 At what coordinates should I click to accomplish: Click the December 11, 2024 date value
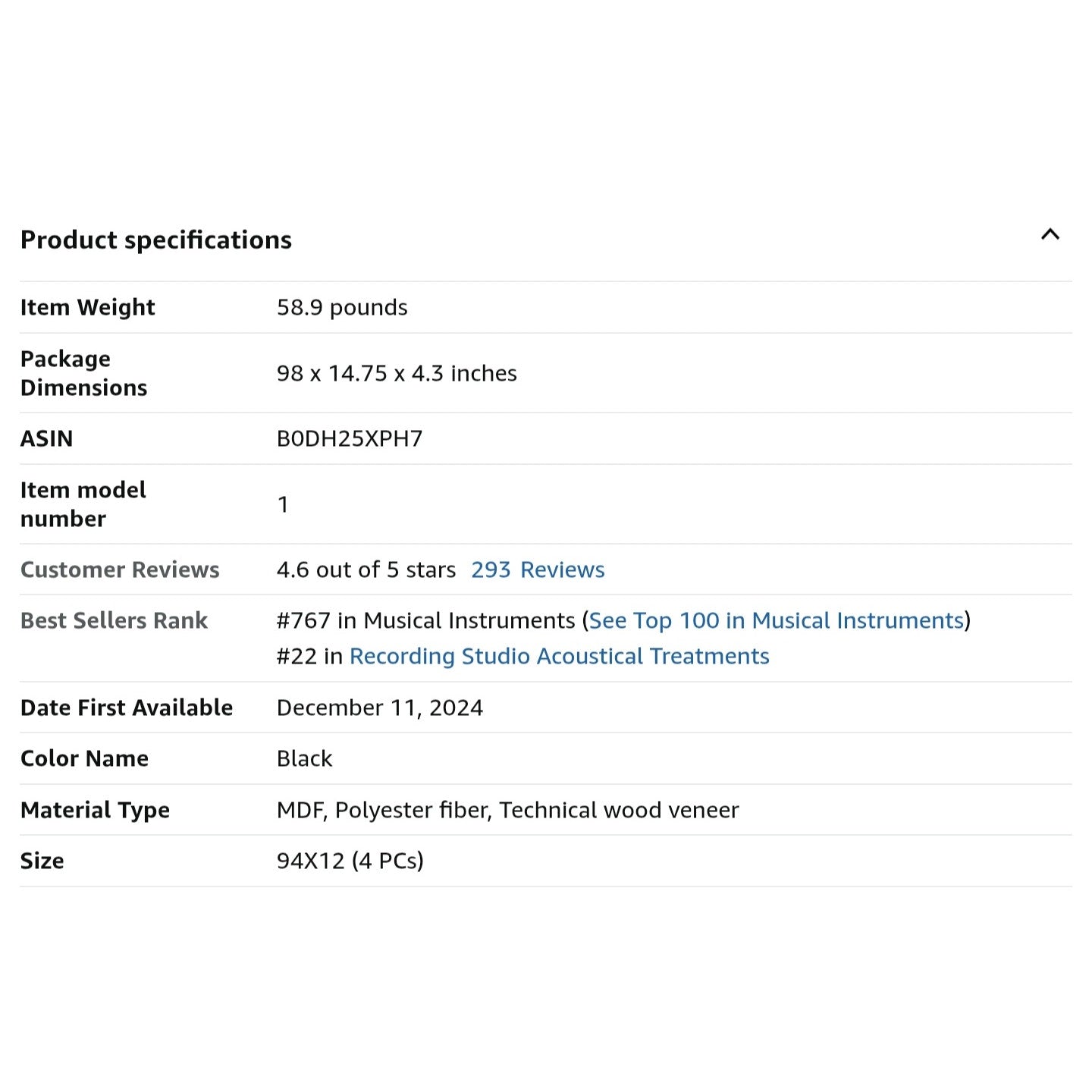380,708
